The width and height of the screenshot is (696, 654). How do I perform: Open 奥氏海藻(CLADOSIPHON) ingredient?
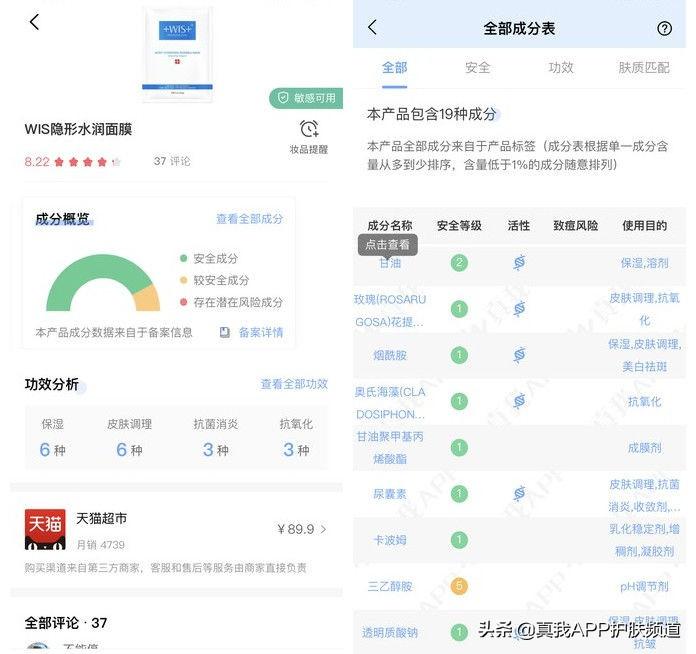click(390, 403)
